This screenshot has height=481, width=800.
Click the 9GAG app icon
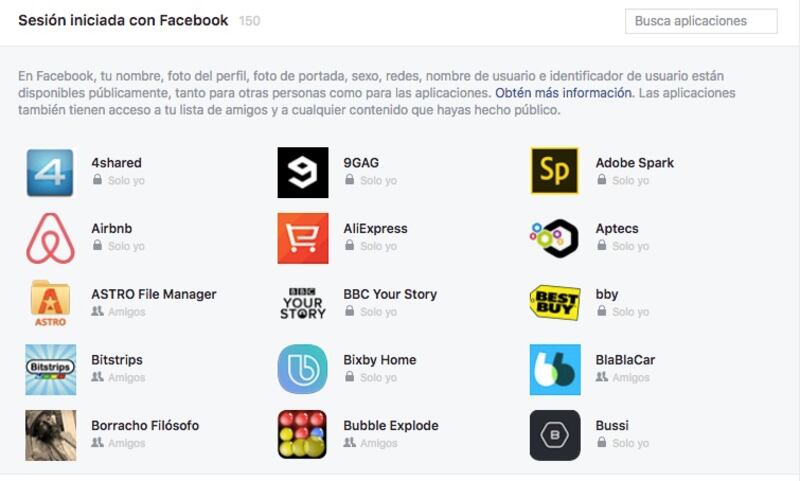[x=303, y=172]
